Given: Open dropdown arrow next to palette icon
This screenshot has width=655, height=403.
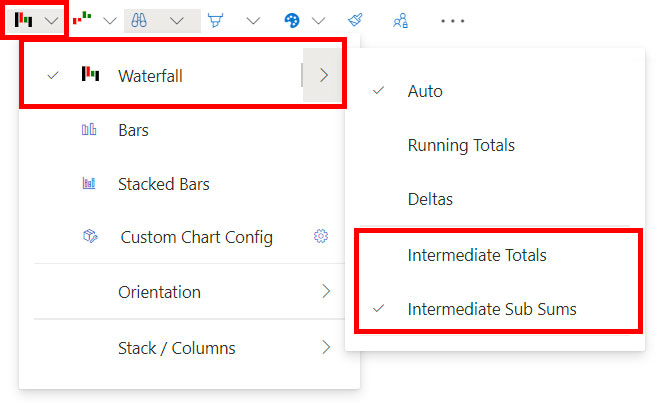Looking at the screenshot, I should pos(318,20).
